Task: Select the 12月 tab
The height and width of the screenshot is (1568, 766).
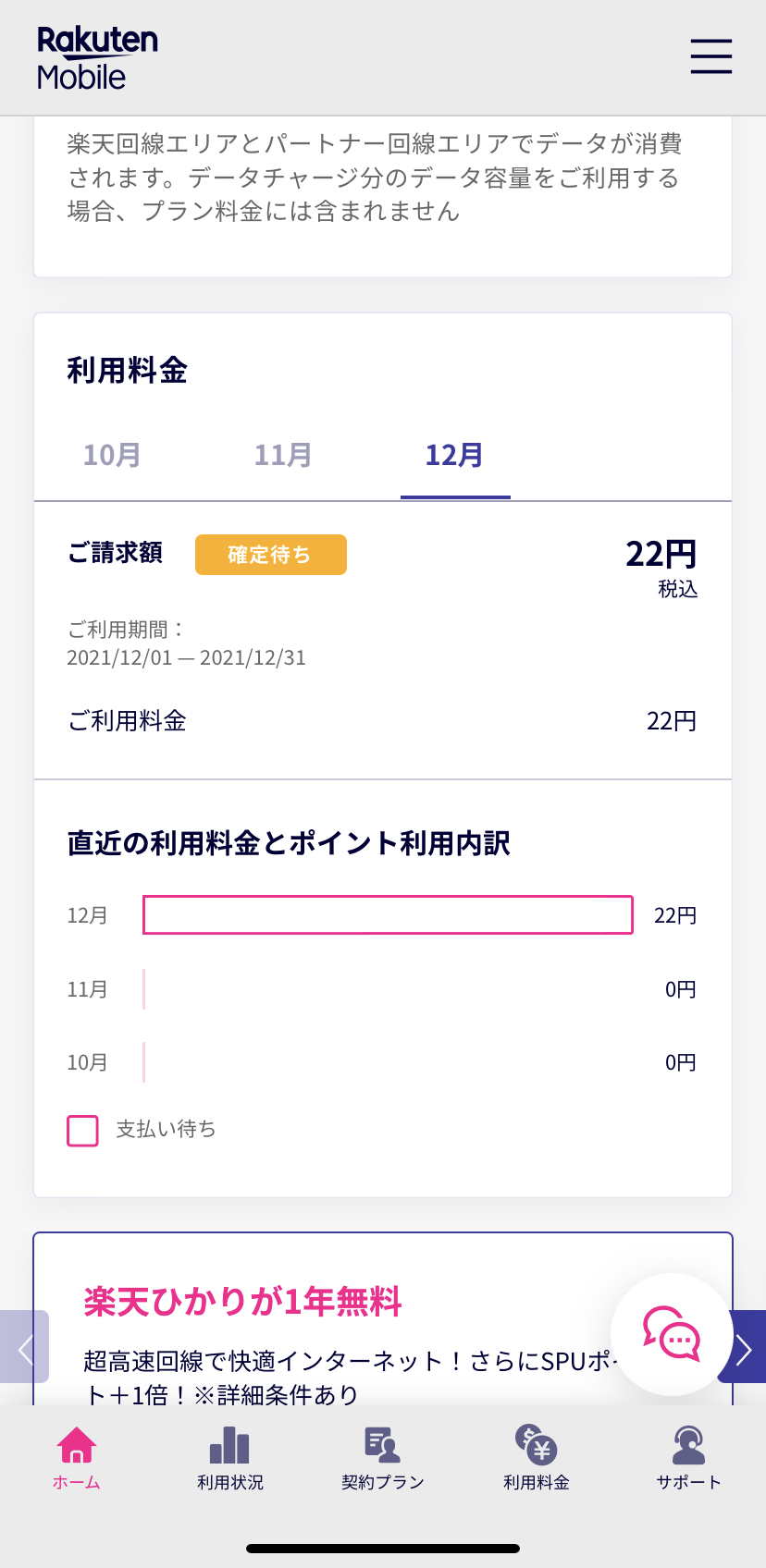Action: [x=454, y=455]
